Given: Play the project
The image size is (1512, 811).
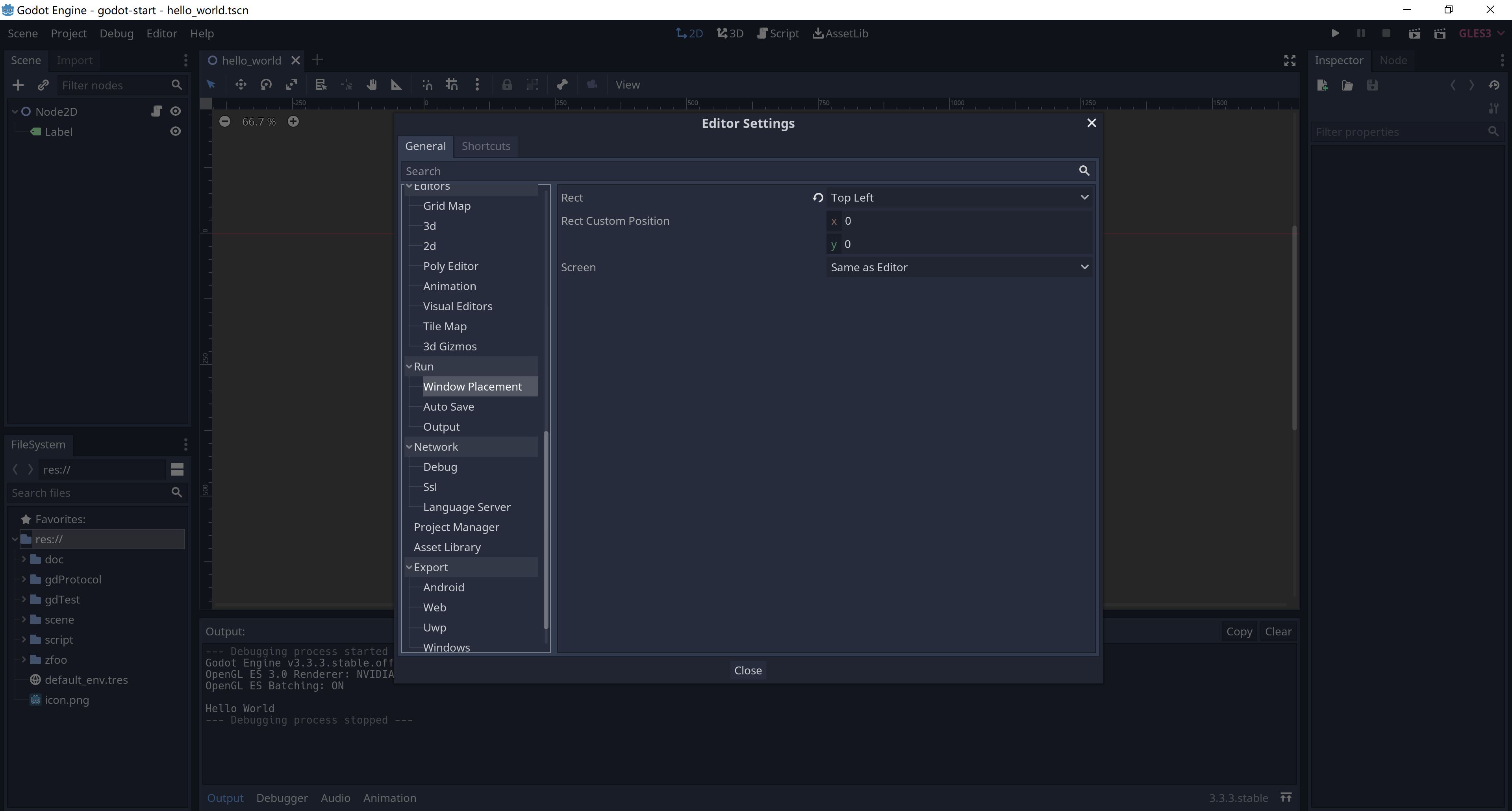Looking at the screenshot, I should (1335, 33).
